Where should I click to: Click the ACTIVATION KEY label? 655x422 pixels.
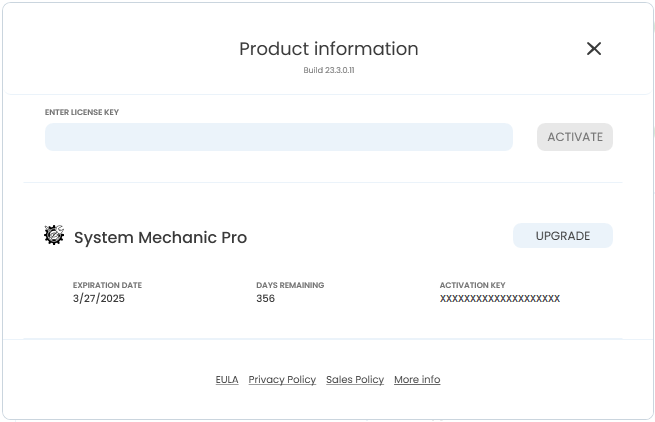[472, 285]
